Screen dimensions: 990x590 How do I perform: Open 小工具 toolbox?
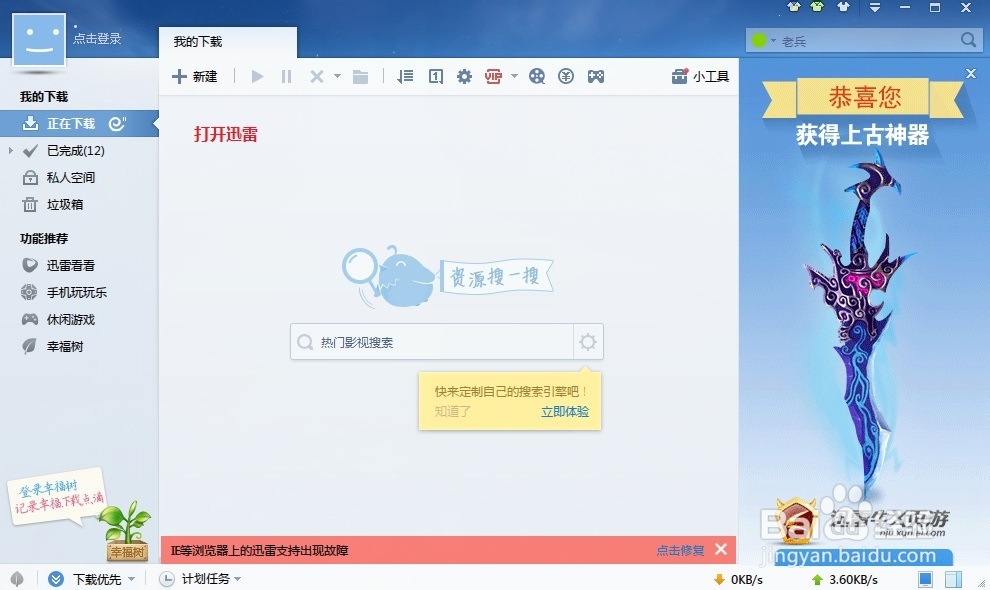700,76
